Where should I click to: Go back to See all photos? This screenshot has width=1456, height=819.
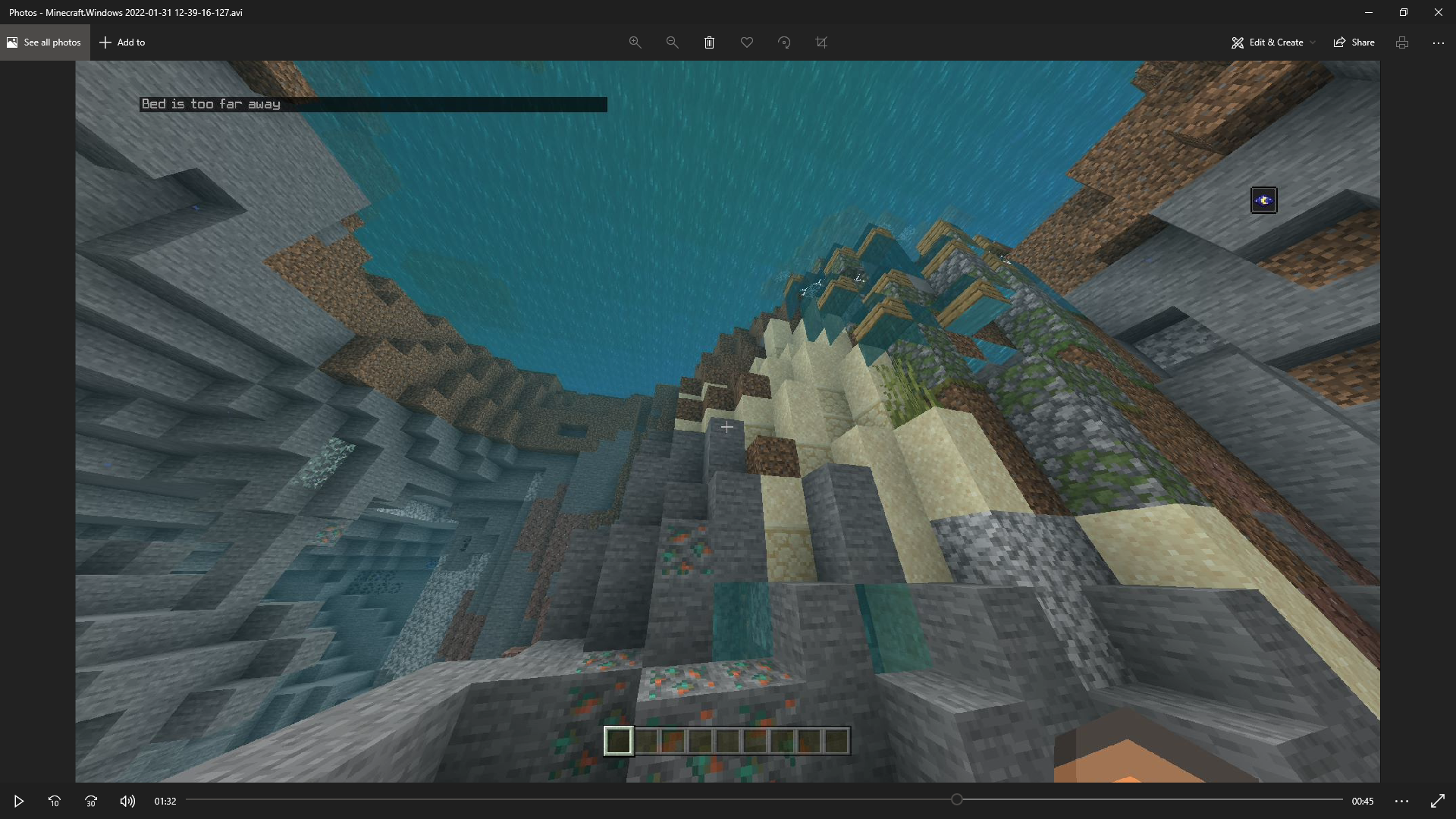(x=44, y=42)
